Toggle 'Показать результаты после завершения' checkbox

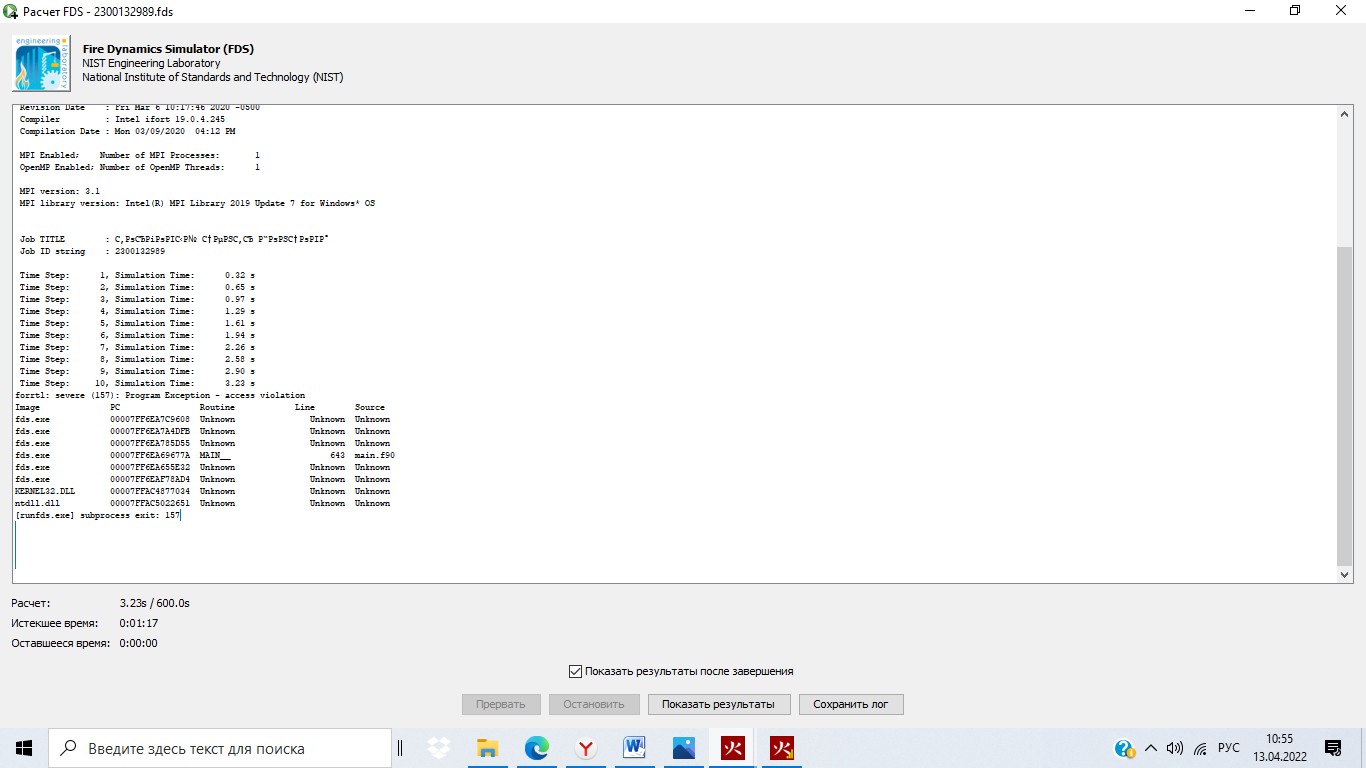575,671
